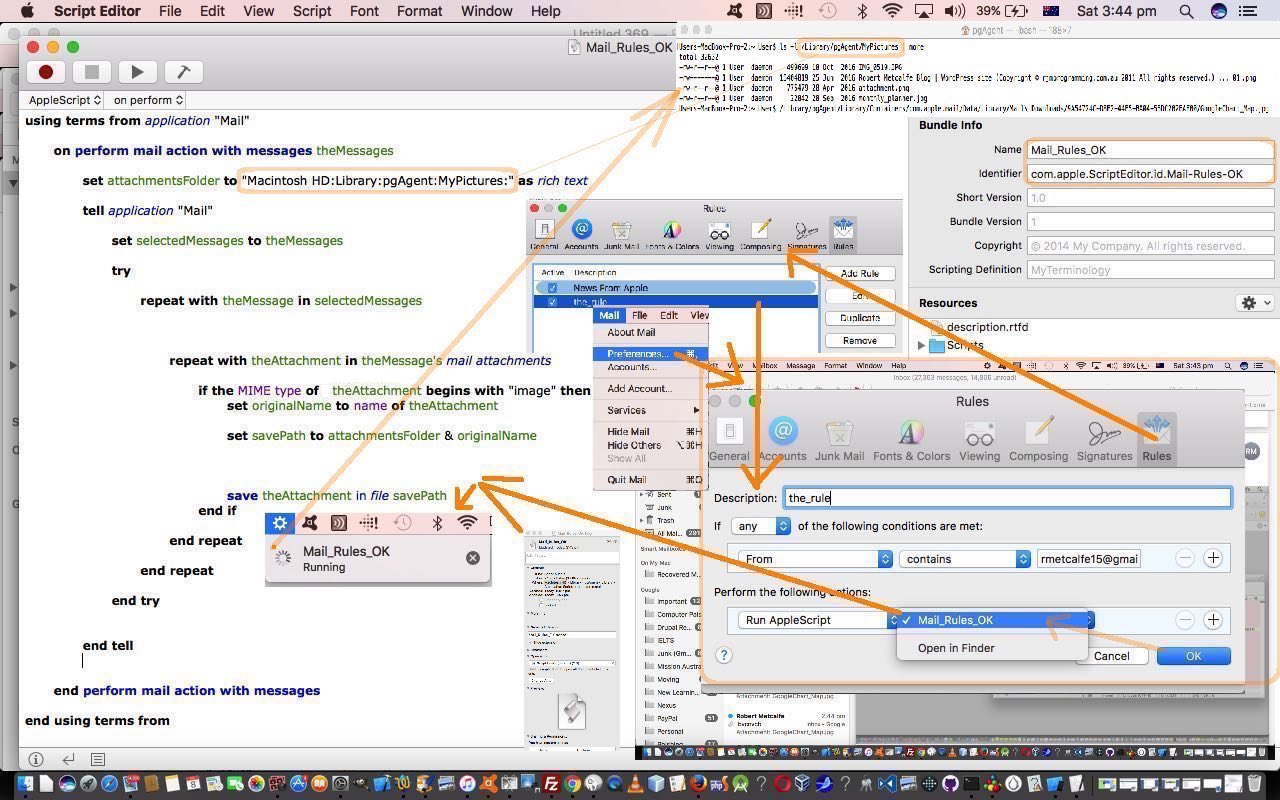This screenshot has height=800, width=1280.
Task: Open the AppleScript language popup
Action: pos(65,100)
